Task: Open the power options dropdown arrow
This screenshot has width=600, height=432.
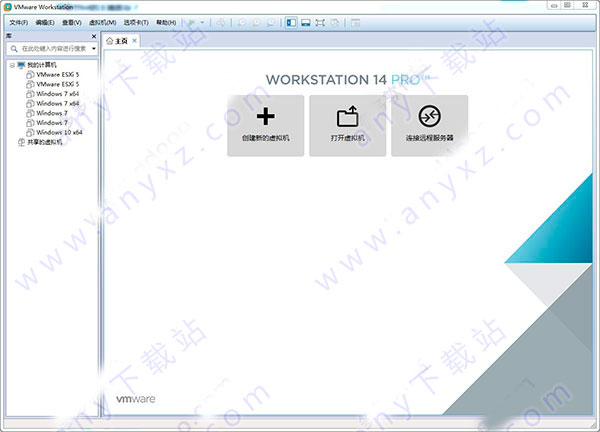Action: click(202, 23)
